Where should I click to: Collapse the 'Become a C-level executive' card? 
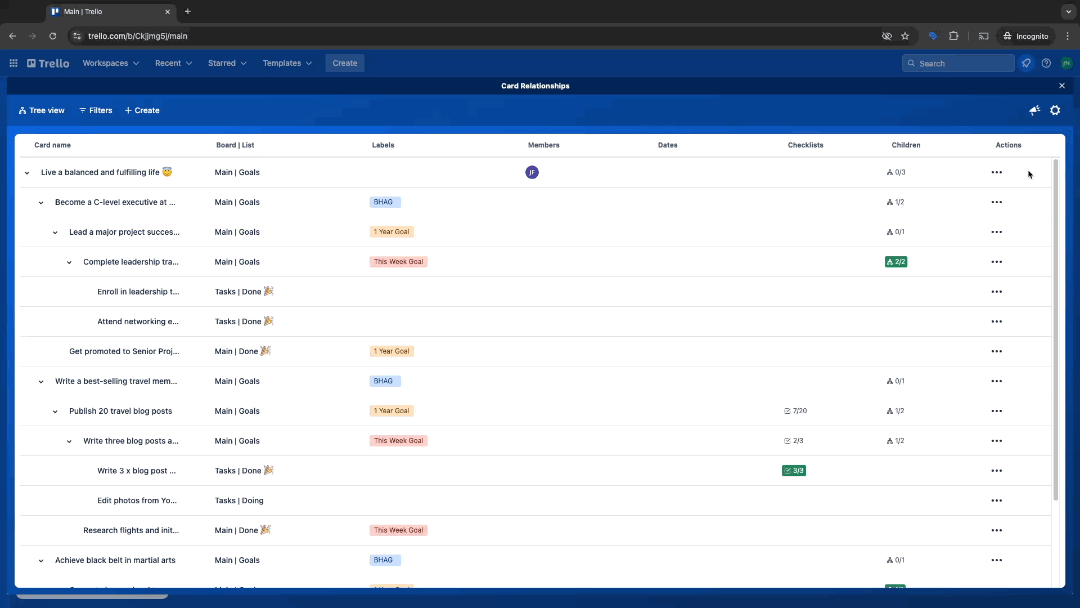tap(40, 202)
